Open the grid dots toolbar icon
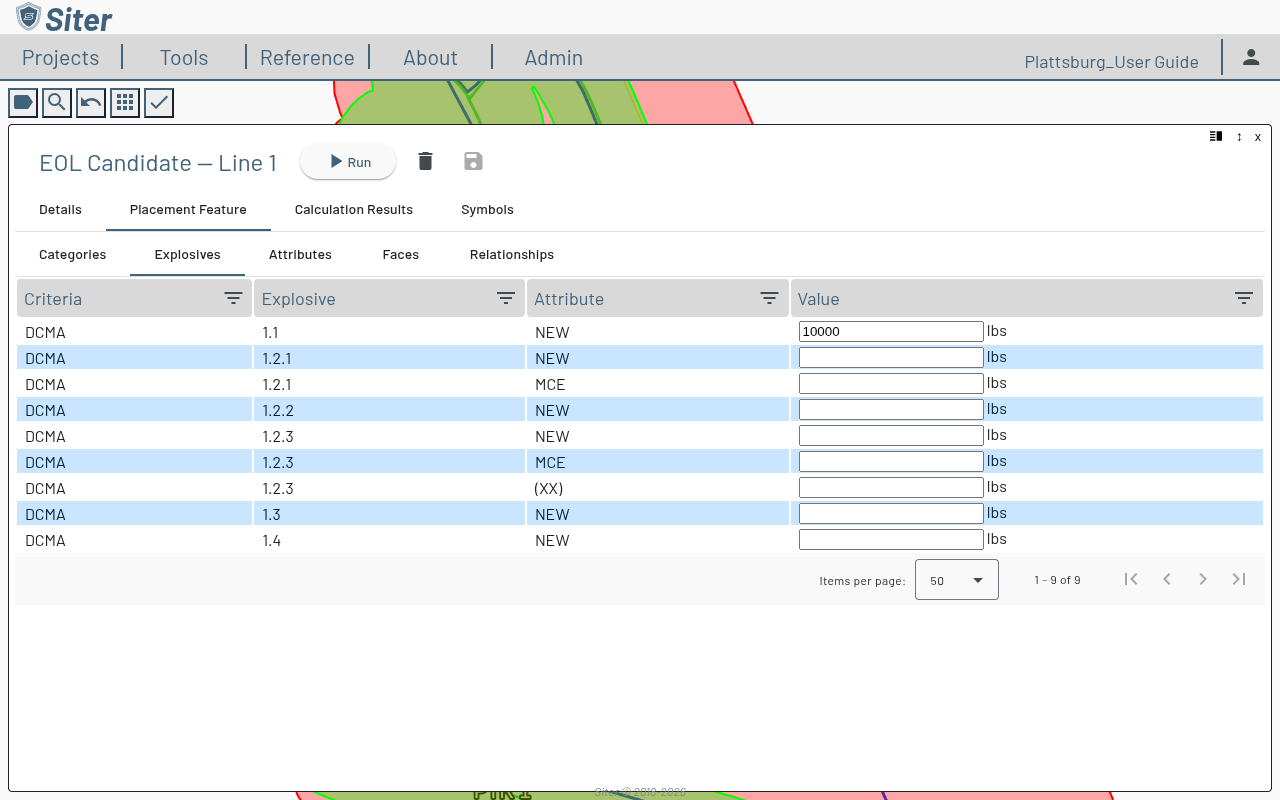Viewport: 1280px width, 800px height. click(125, 103)
